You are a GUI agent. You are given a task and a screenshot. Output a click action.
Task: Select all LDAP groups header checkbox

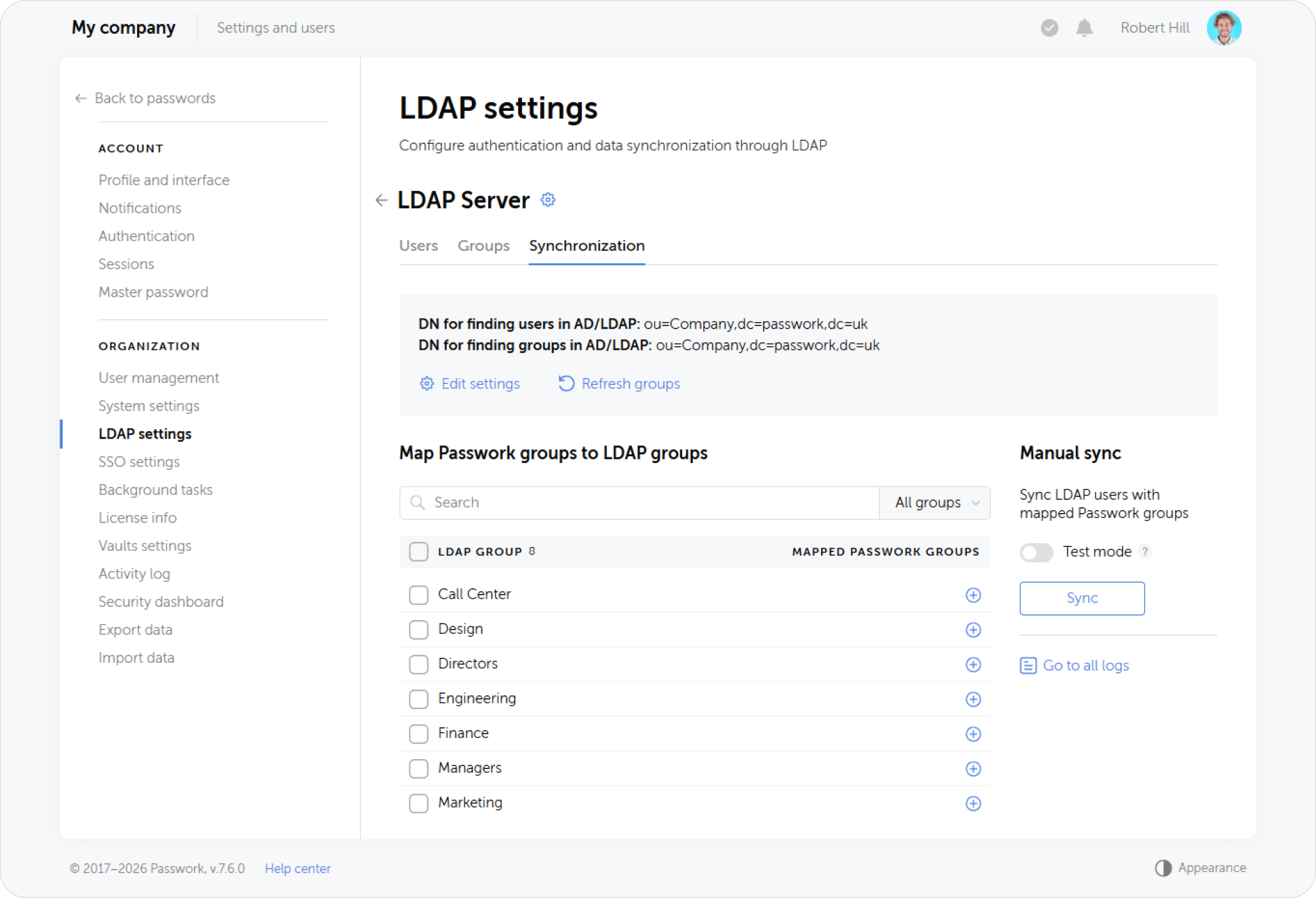tap(419, 551)
